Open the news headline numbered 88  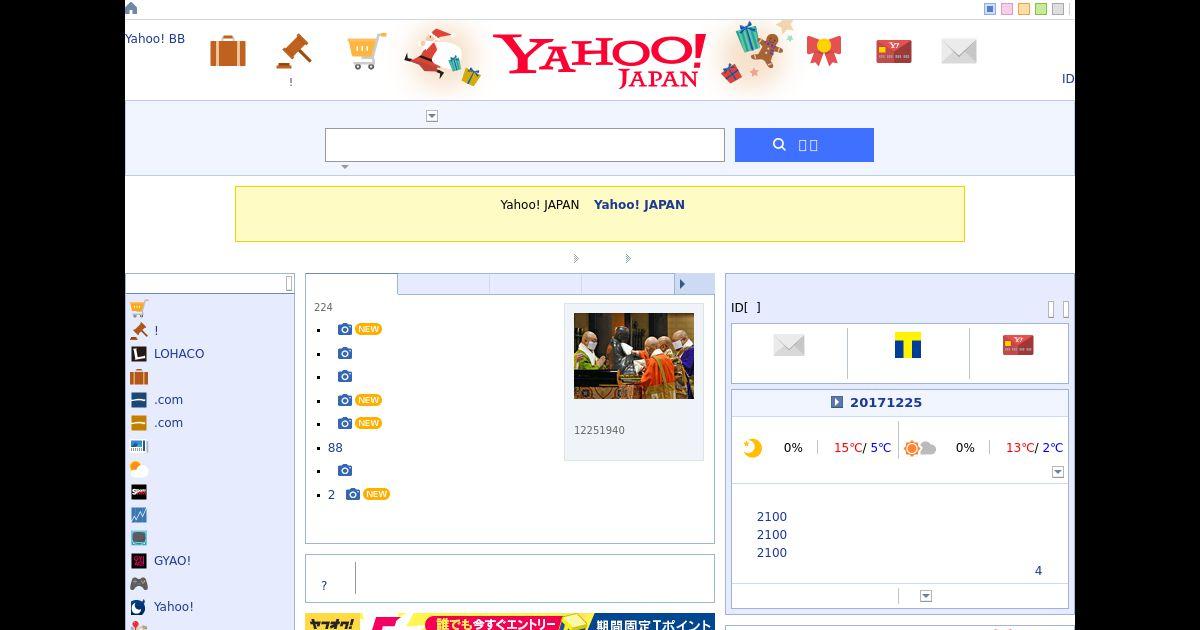click(x=335, y=448)
